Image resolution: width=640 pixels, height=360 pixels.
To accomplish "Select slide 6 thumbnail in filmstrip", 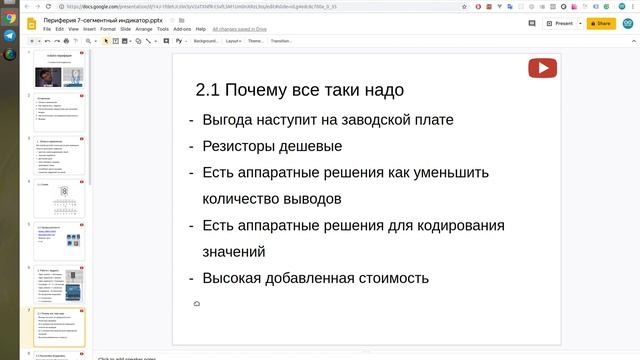I will click(59, 284).
